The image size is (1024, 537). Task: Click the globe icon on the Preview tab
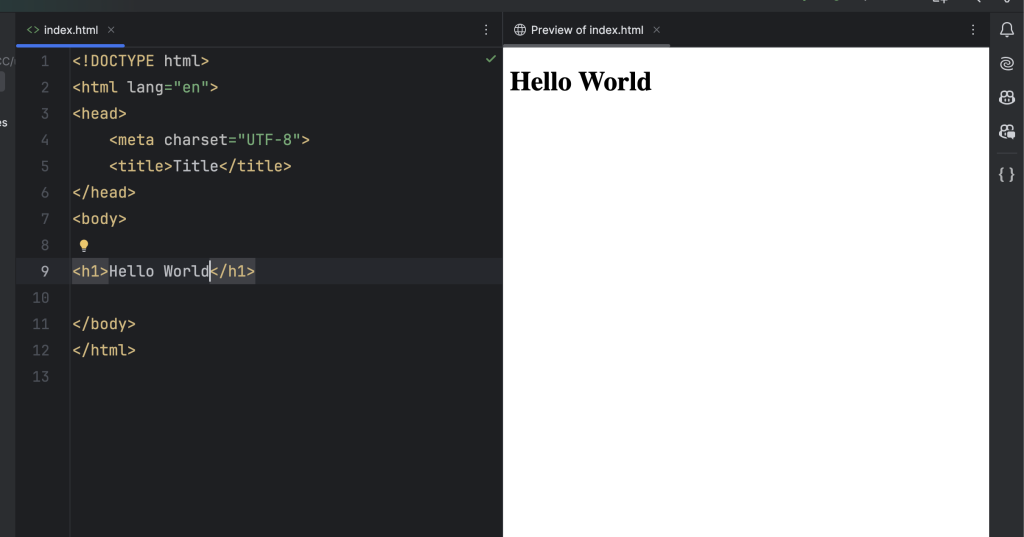coord(519,30)
